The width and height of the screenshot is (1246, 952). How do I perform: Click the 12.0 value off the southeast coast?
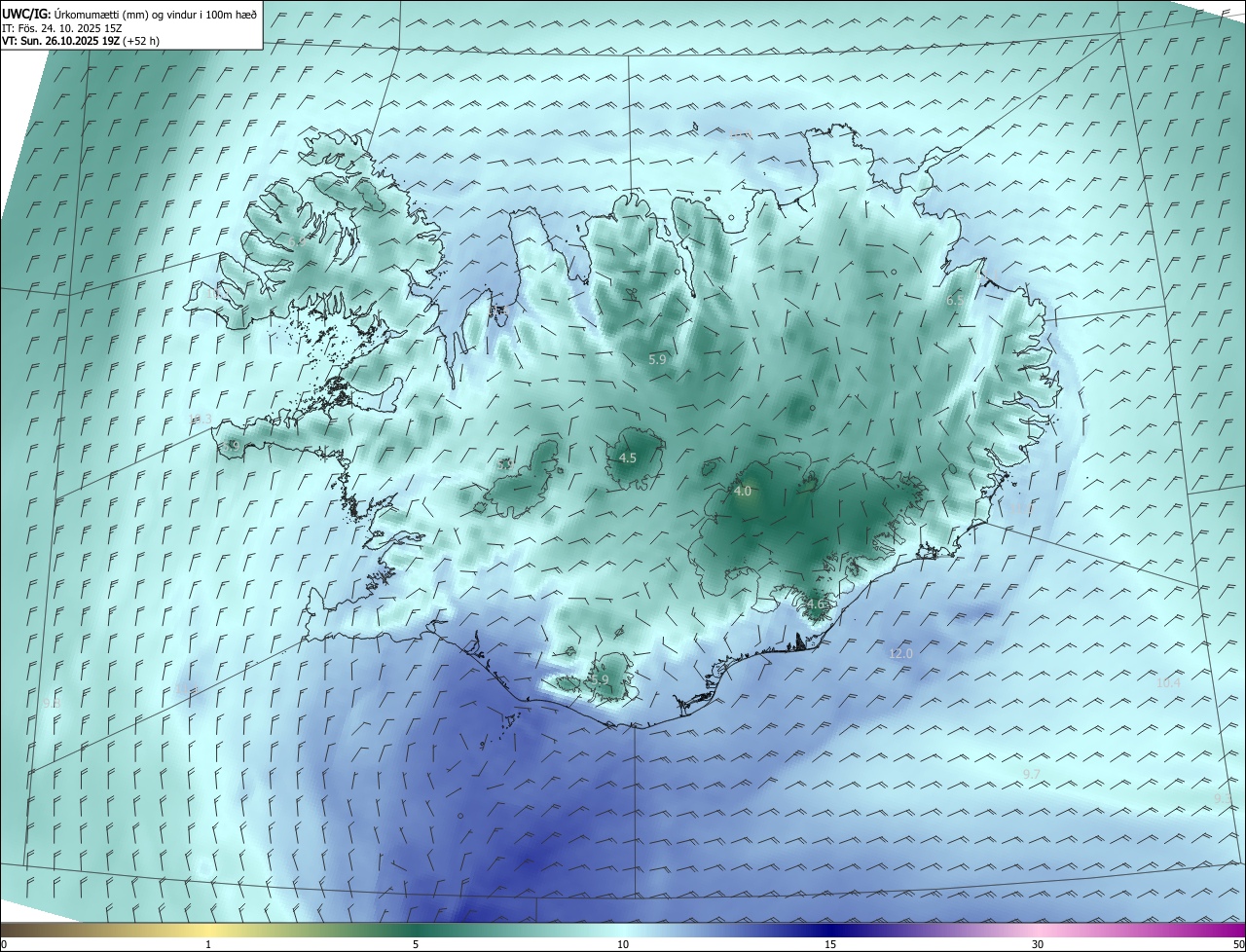(901, 654)
